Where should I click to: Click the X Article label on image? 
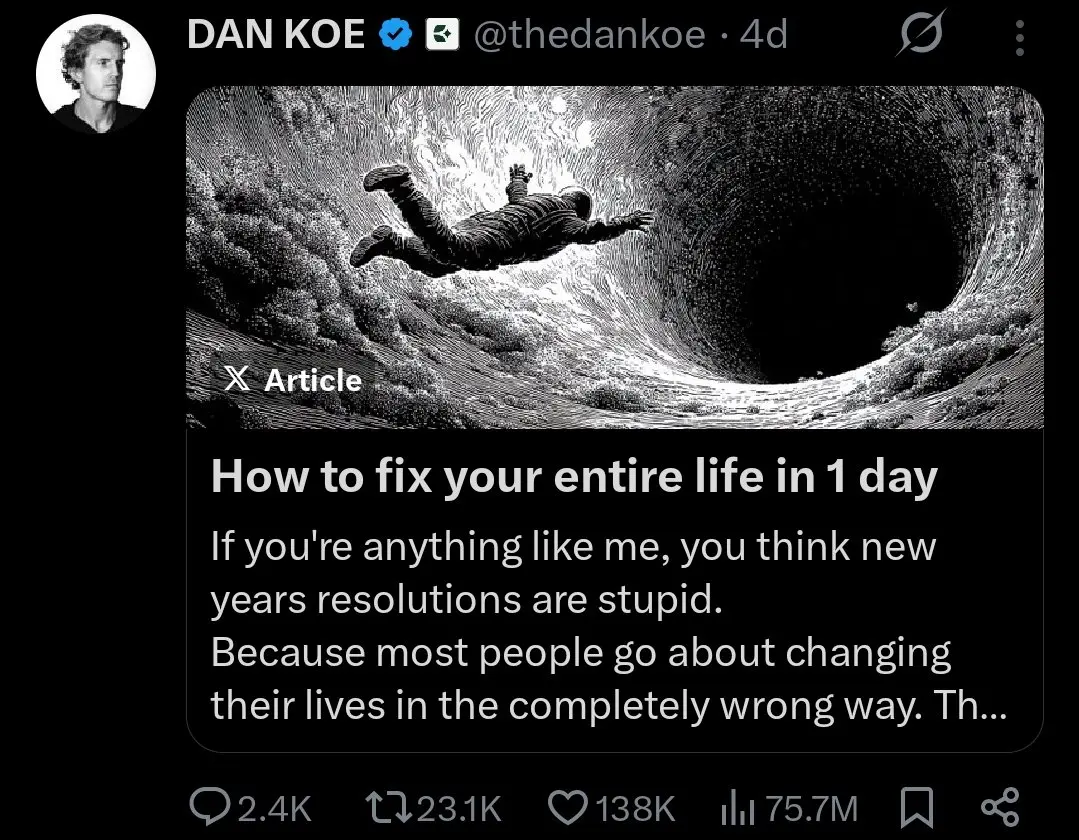(293, 380)
